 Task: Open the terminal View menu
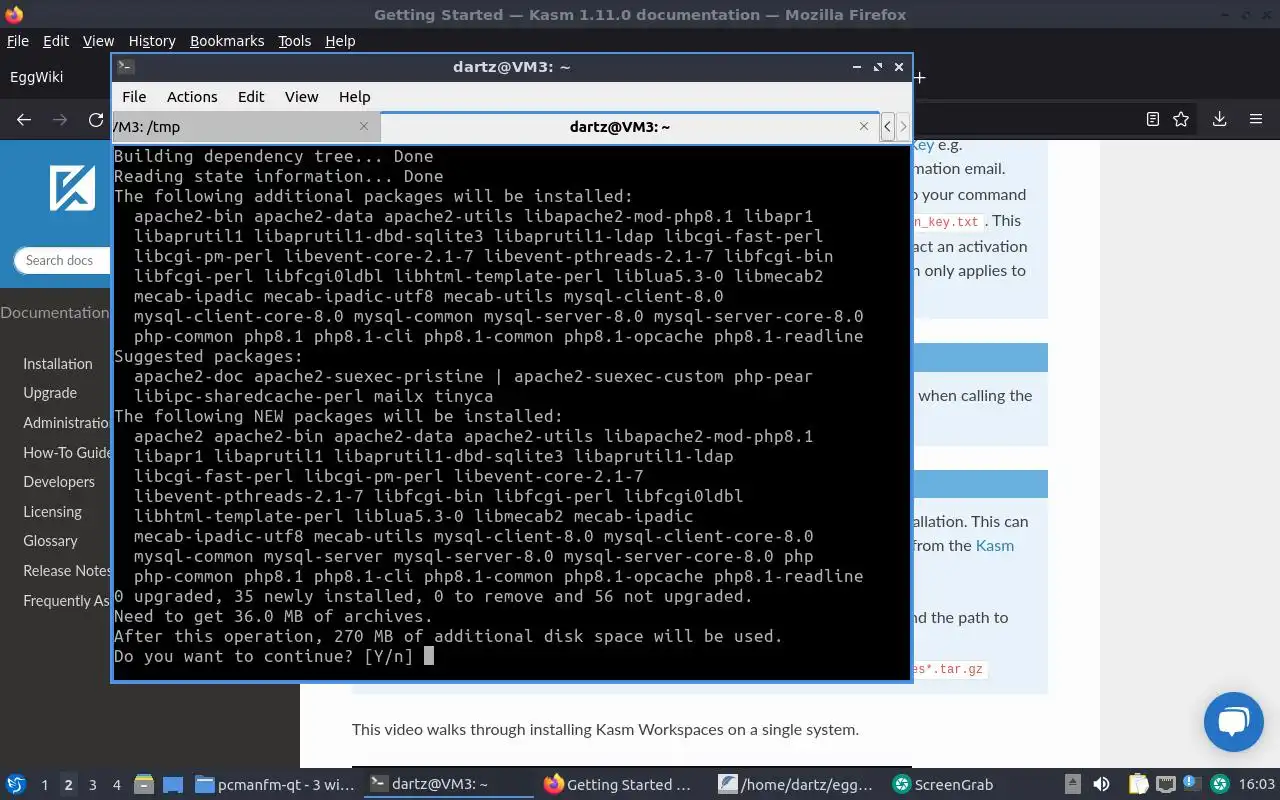tap(301, 97)
